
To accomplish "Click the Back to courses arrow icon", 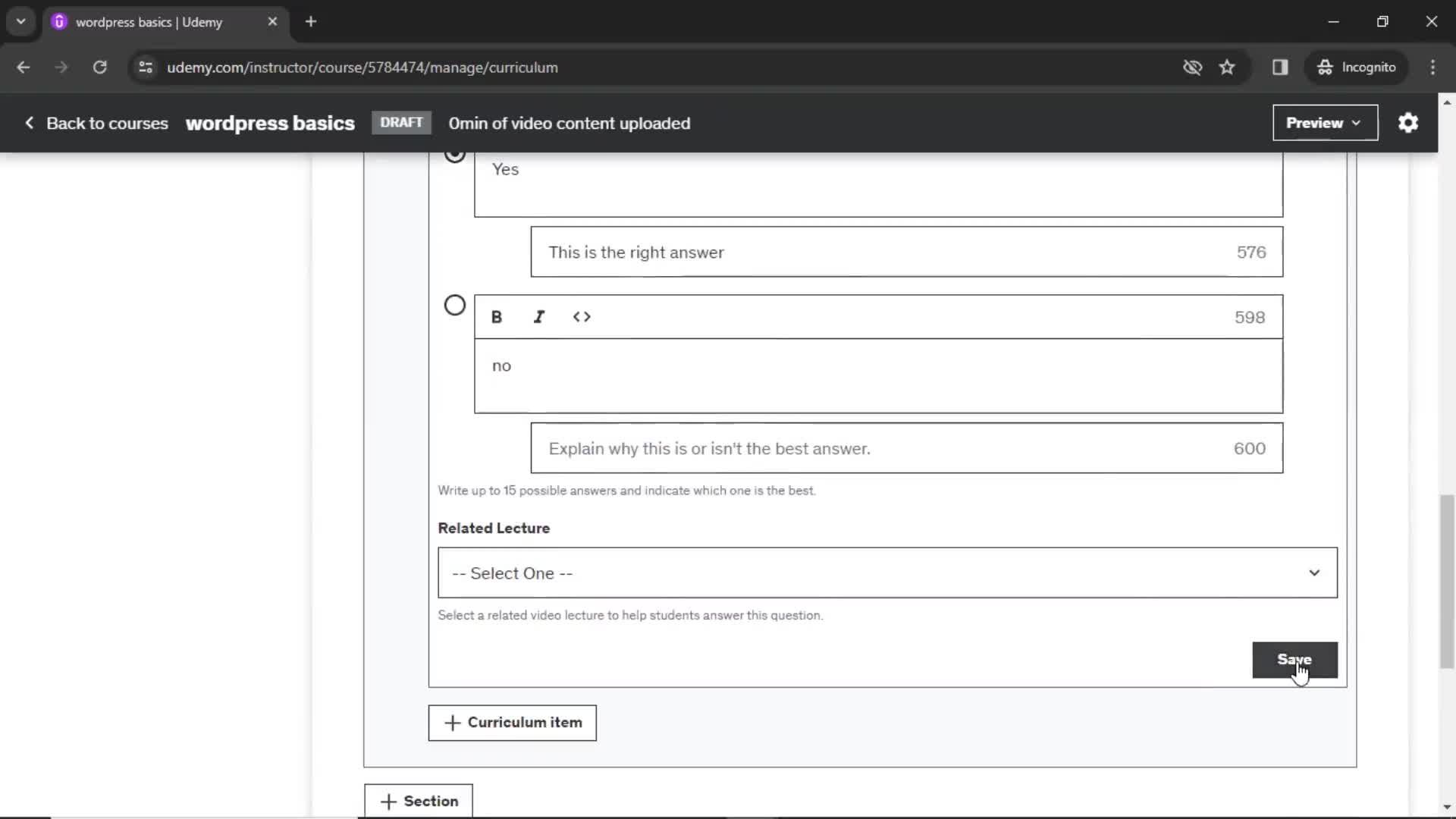I will click(28, 122).
